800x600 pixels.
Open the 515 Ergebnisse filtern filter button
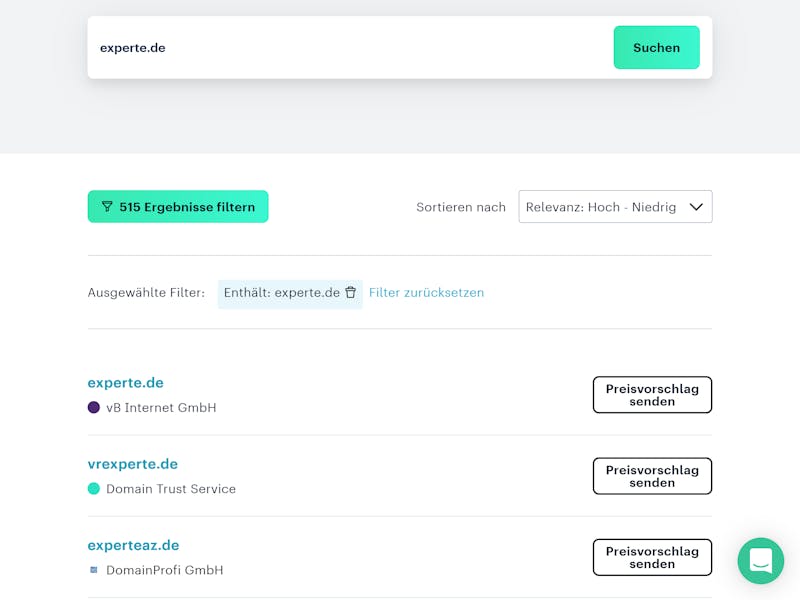[178, 207]
